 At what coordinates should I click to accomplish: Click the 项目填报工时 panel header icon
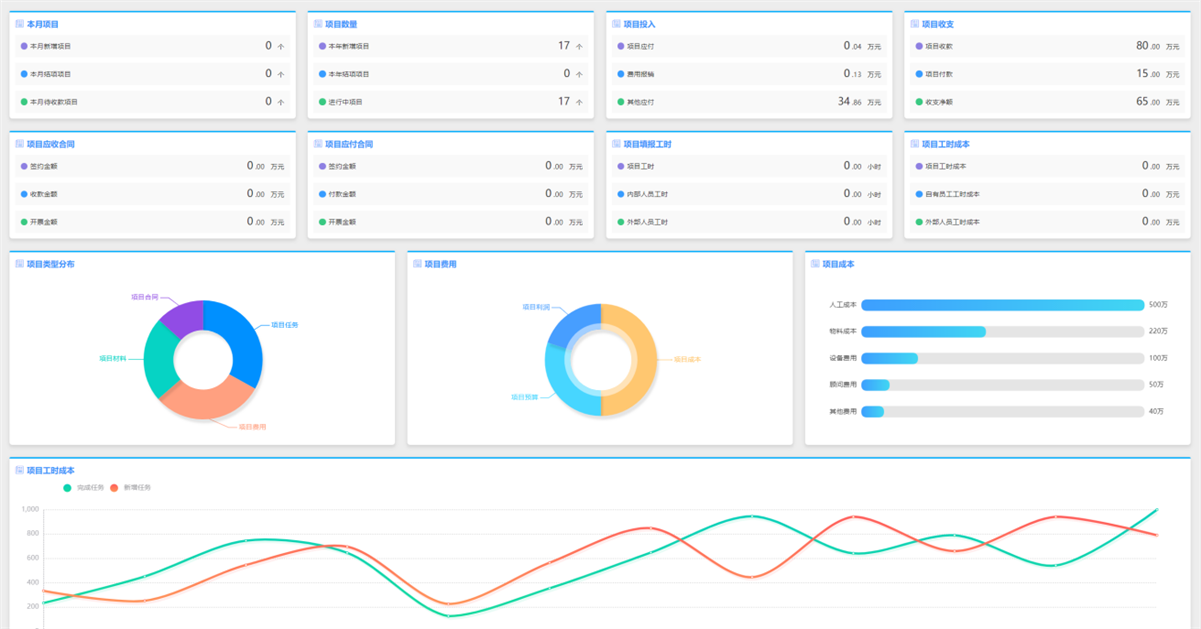coord(616,144)
